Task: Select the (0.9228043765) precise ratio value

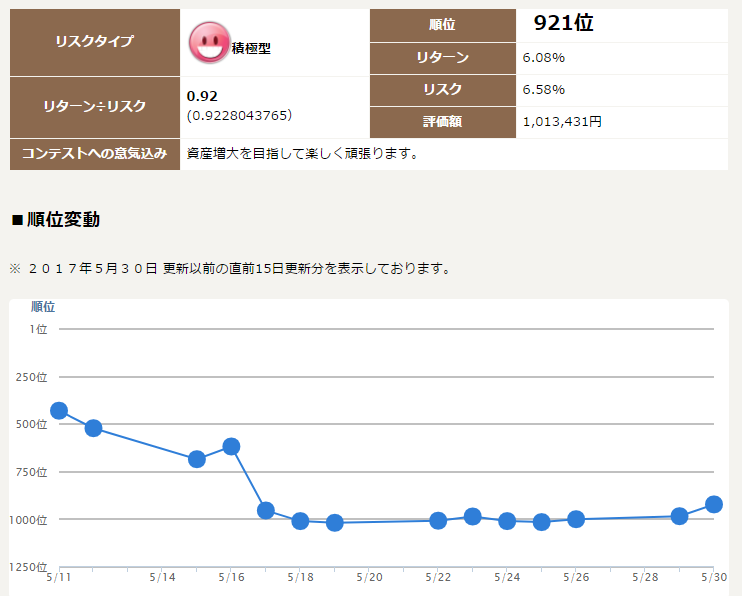Action: 239,116
